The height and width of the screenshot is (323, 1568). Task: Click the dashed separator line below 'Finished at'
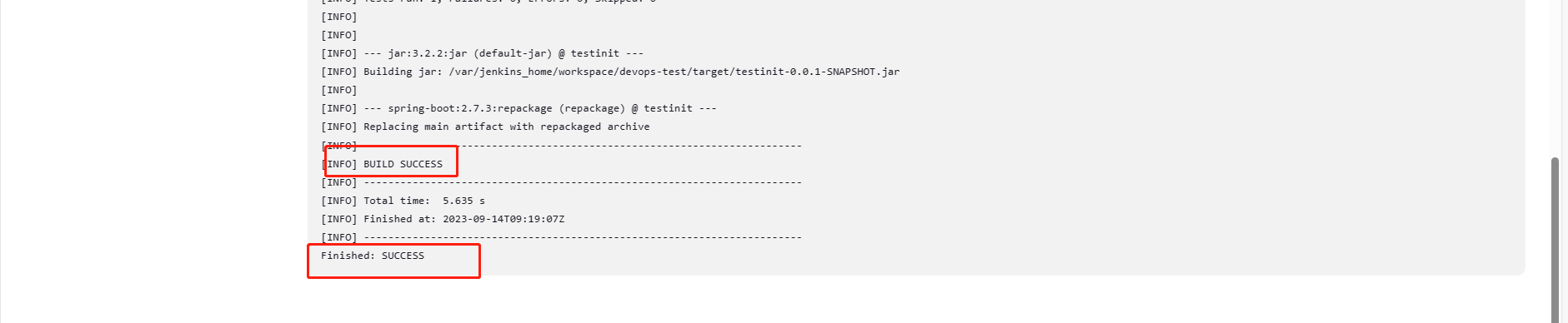[583, 237]
